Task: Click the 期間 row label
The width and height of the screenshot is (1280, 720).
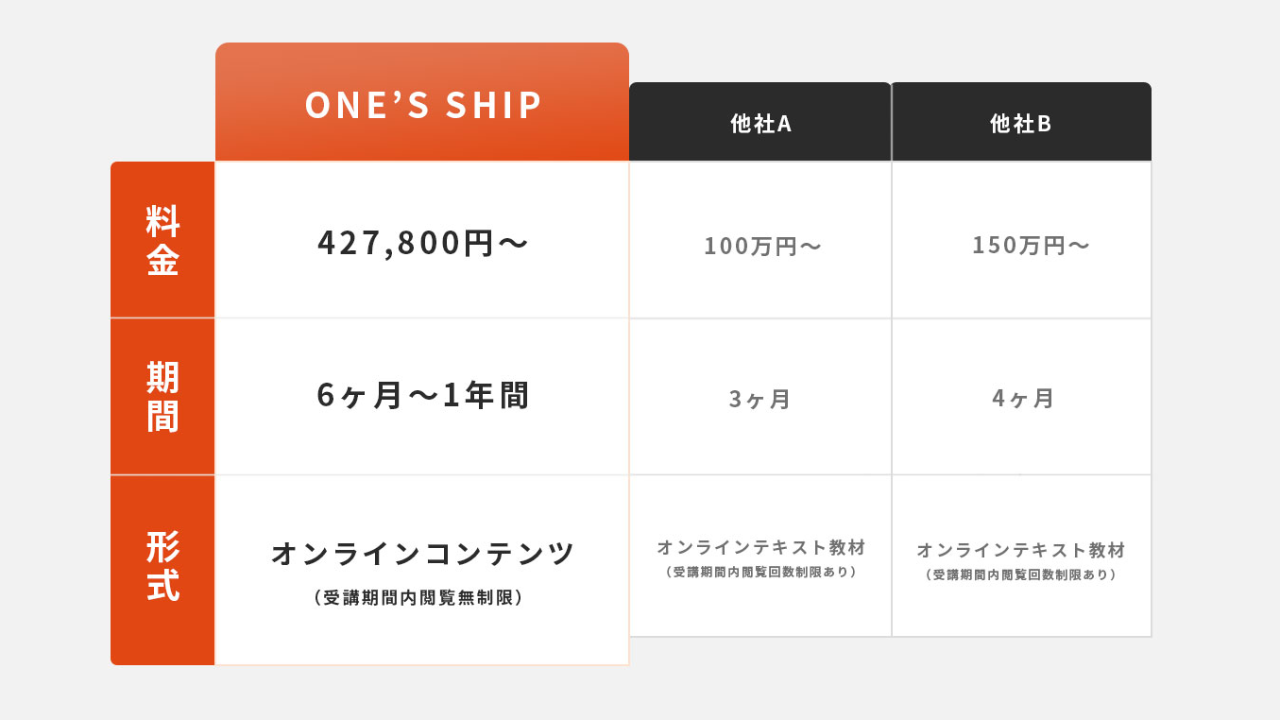Action: pyautogui.click(x=163, y=397)
